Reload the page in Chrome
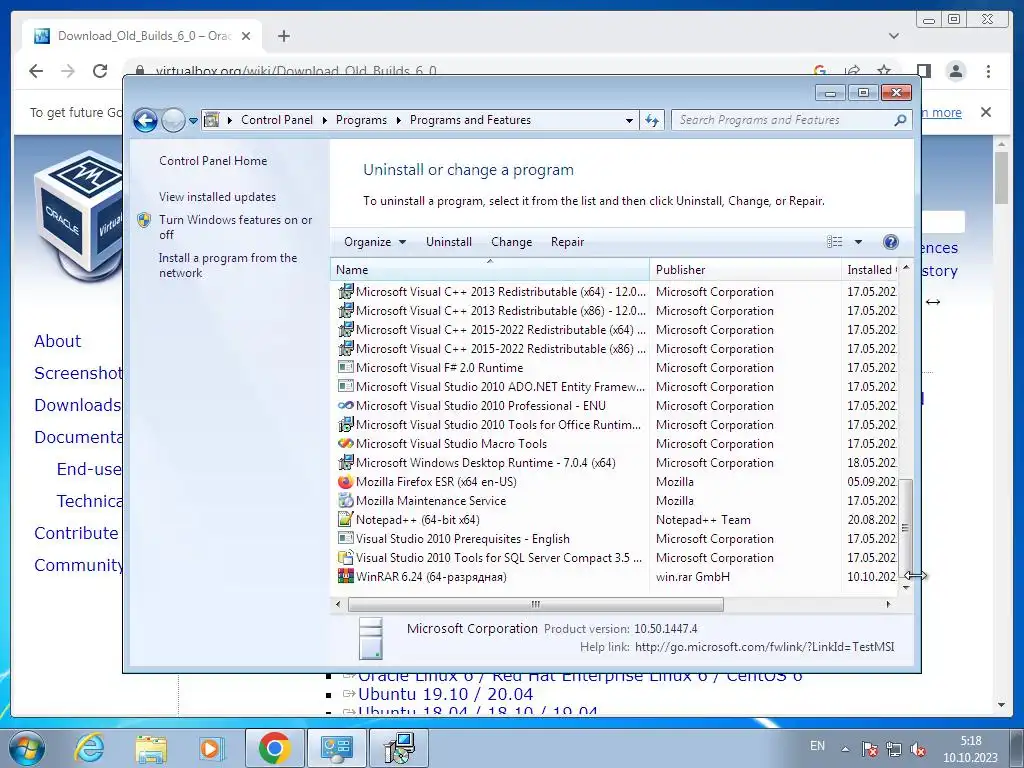The height and width of the screenshot is (768, 1024). click(x=100, y=71)
